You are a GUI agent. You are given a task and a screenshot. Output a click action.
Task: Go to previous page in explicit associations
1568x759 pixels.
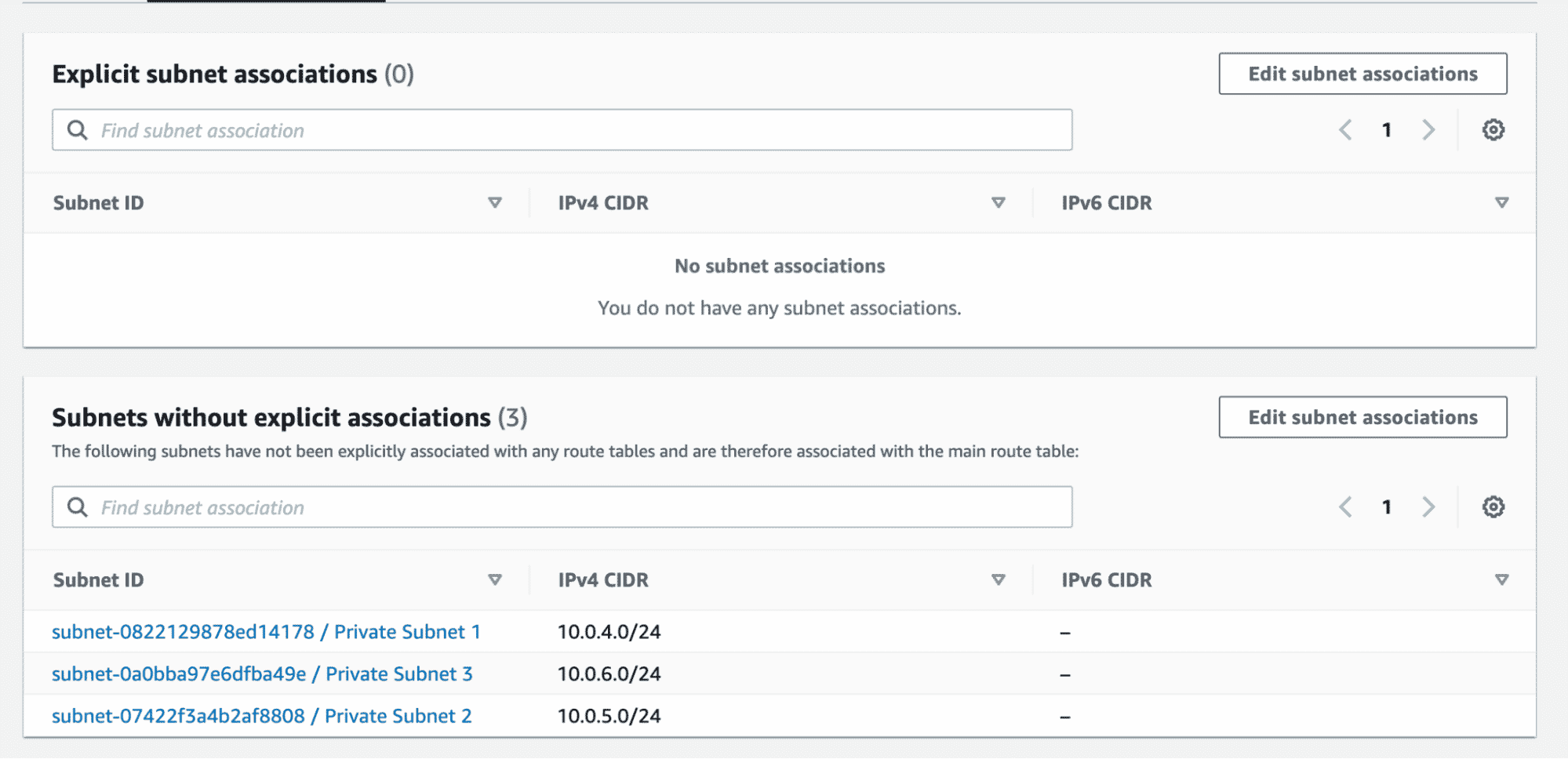click(1345, 130)
